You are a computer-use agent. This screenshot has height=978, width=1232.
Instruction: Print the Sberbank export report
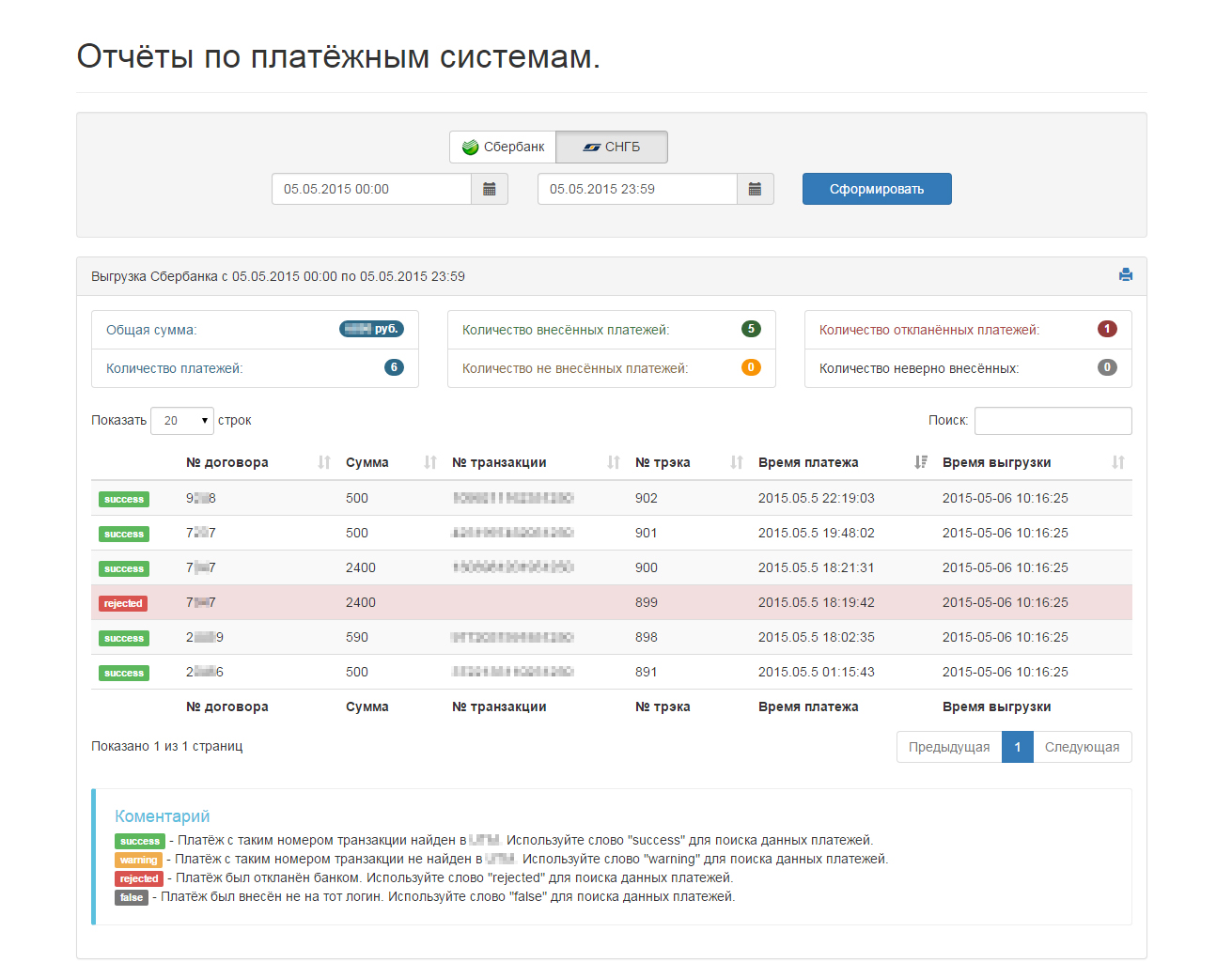point(1126,275)
